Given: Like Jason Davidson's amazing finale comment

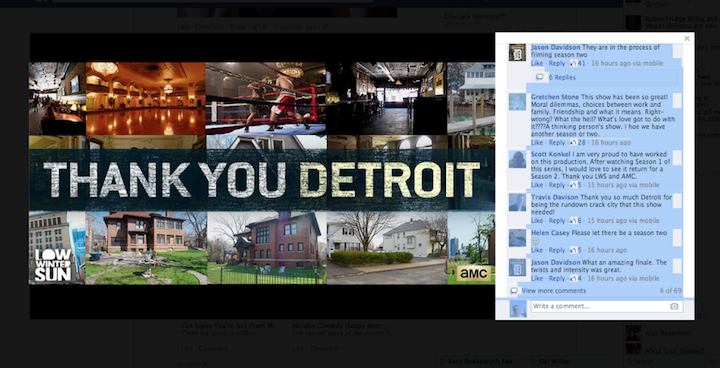Looking at the screenshot, I should pyautogui.click(x=537, y=278).
